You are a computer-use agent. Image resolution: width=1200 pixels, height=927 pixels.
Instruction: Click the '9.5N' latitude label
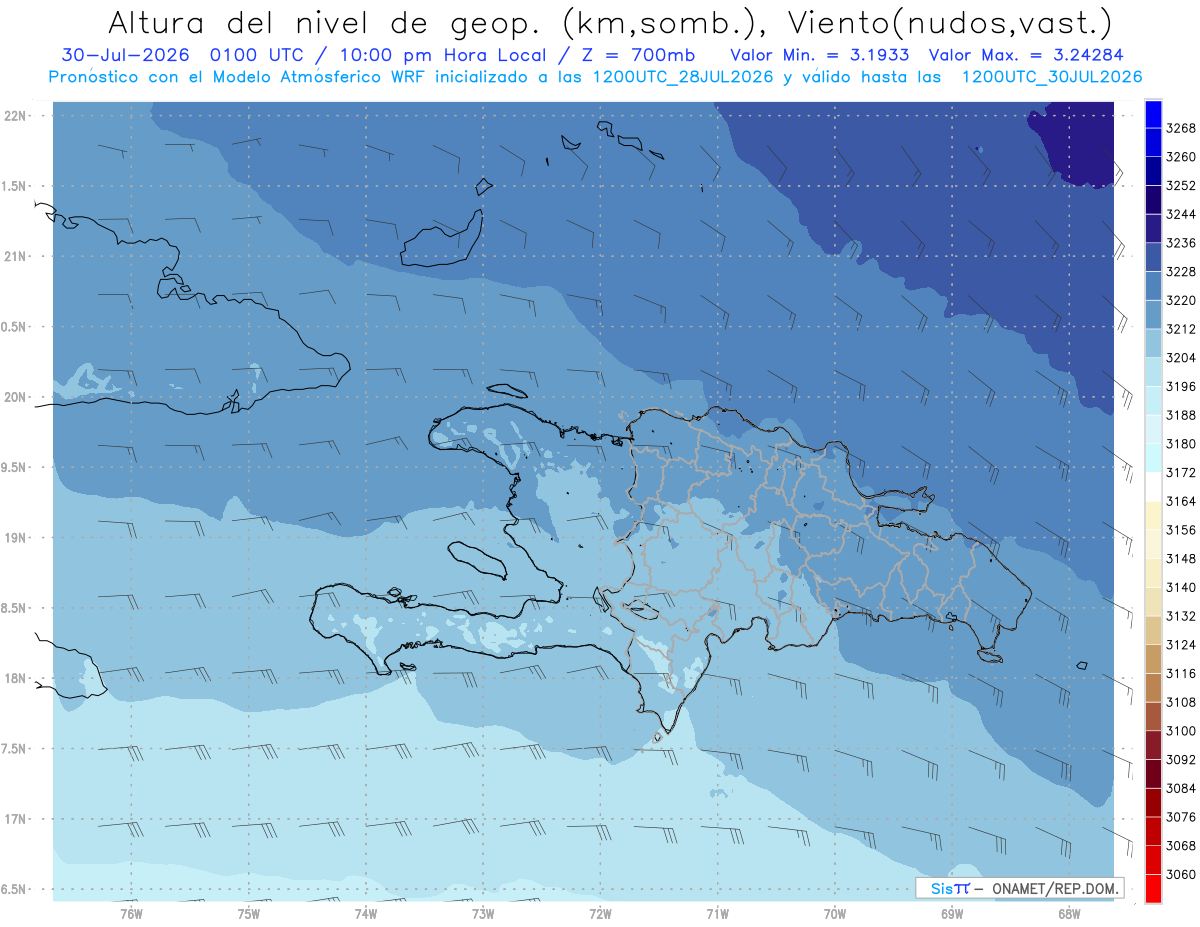(x=15, y=468)
